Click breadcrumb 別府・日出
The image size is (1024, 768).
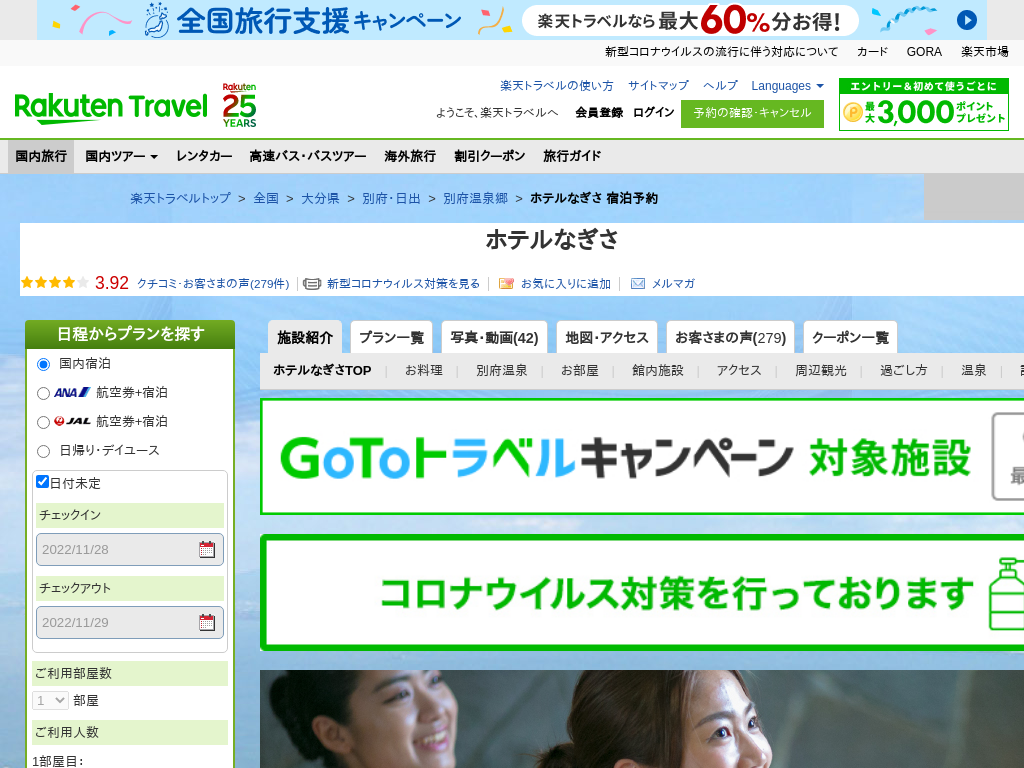pos(391,198)
